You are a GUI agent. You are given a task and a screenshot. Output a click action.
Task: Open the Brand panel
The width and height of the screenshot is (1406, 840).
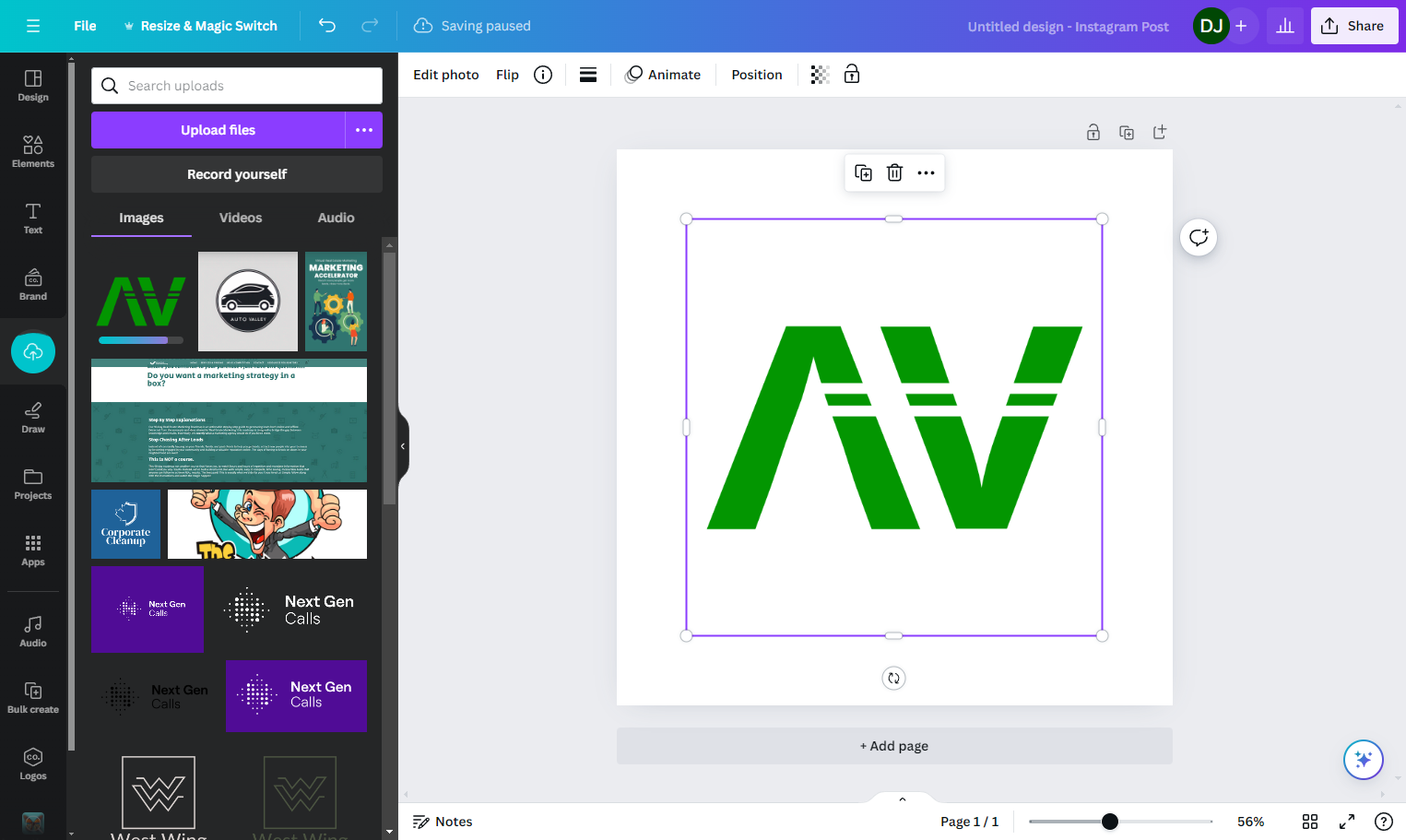33,285
